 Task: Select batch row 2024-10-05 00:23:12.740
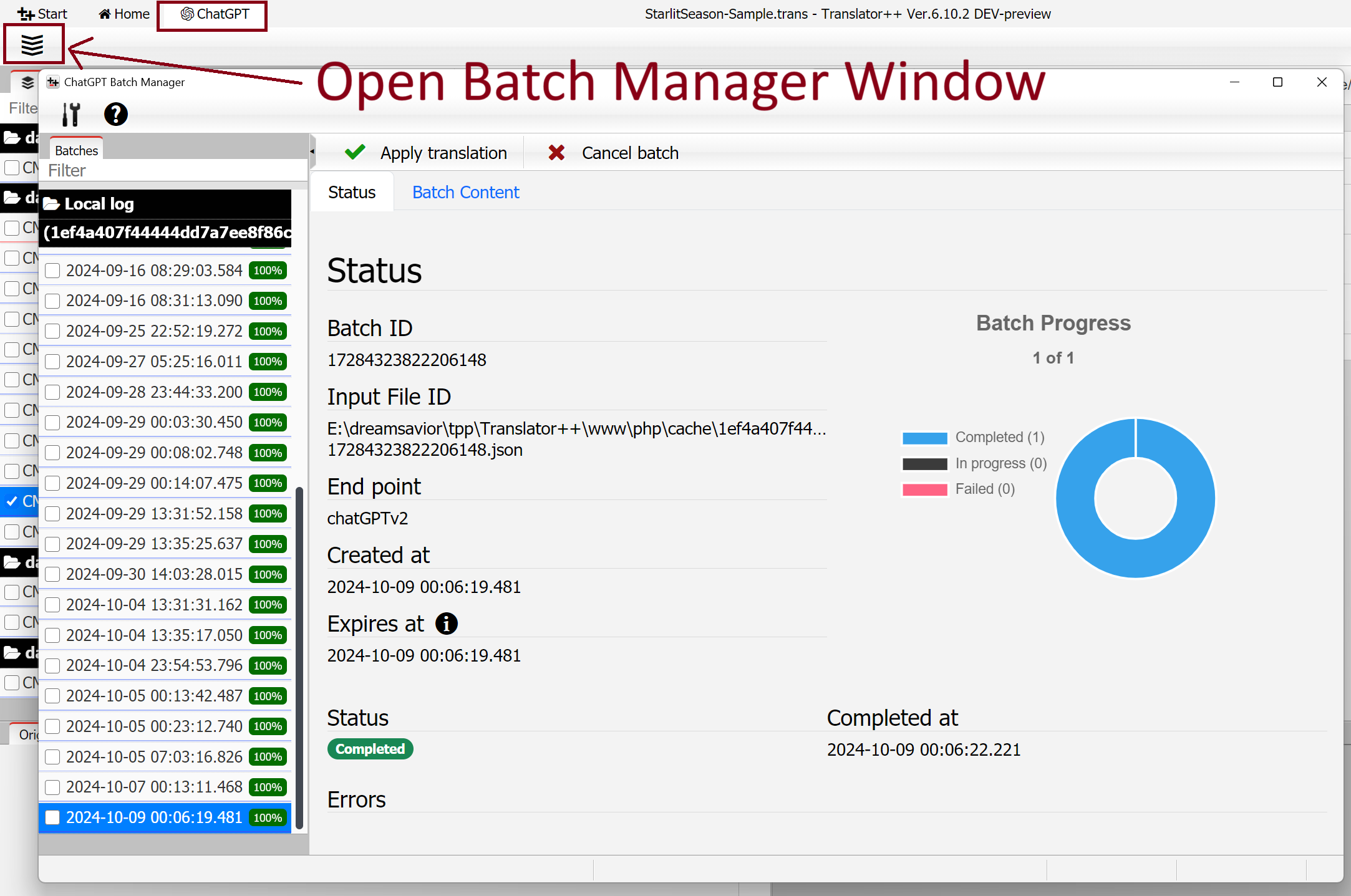[x=165, y=726]
